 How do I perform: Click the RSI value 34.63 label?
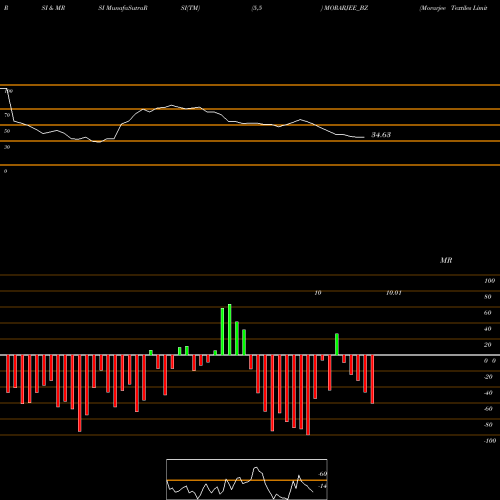(381, 135)
